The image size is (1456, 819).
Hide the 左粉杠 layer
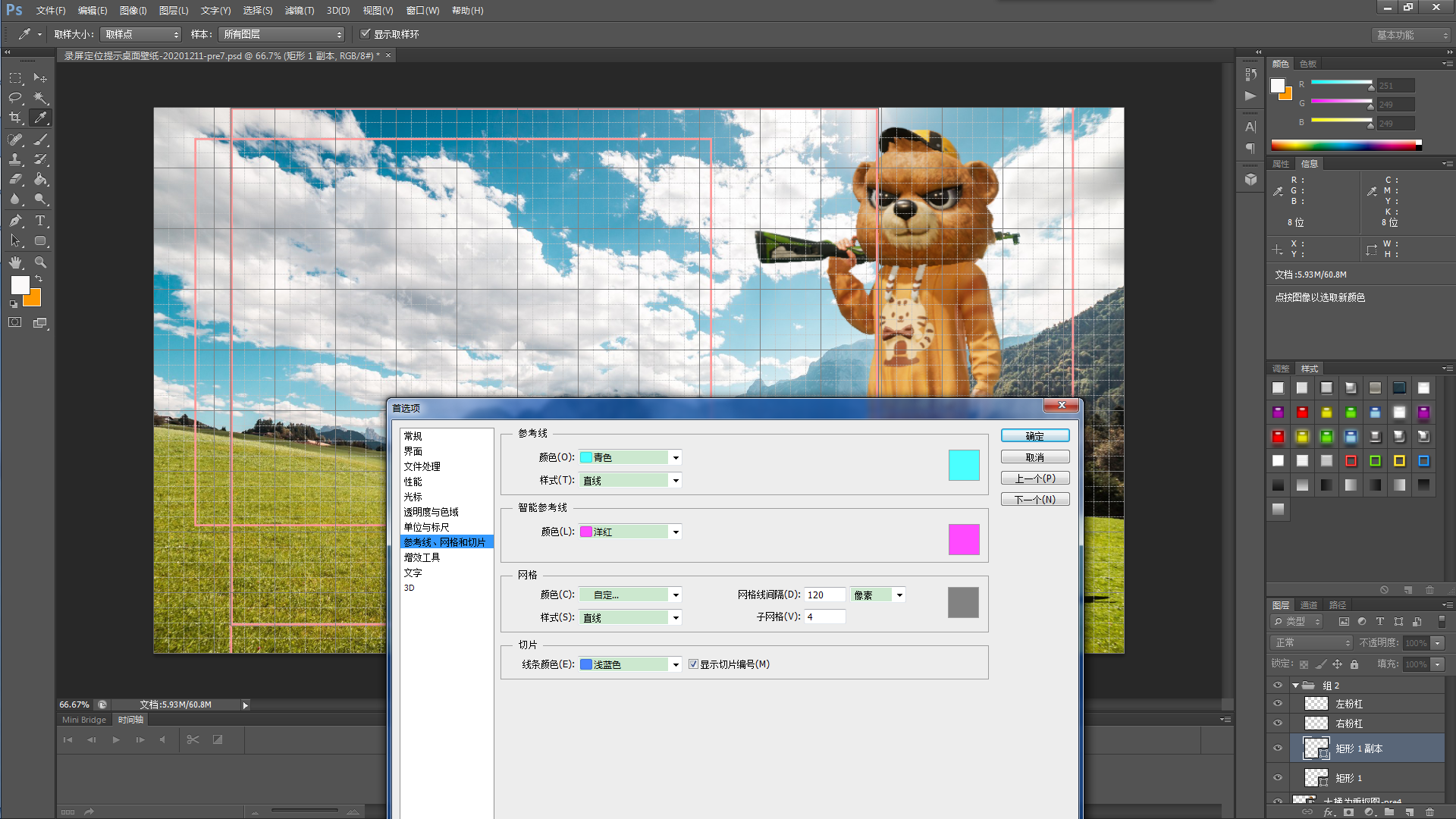(1278, 704)
